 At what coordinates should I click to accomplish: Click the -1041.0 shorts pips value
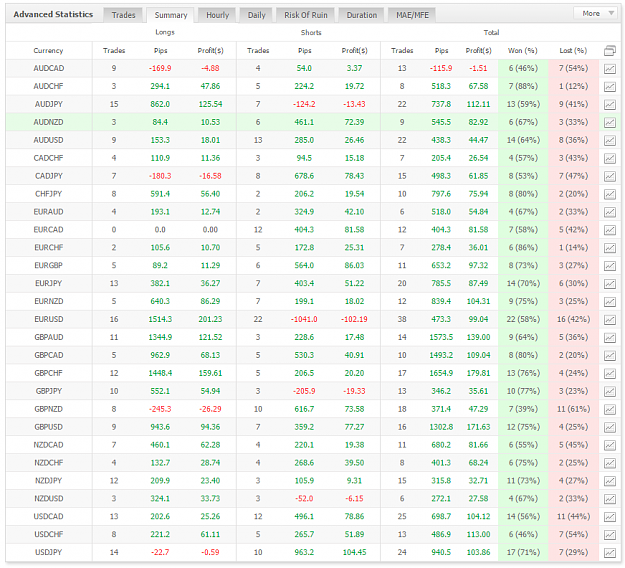[x=304, y=319]
